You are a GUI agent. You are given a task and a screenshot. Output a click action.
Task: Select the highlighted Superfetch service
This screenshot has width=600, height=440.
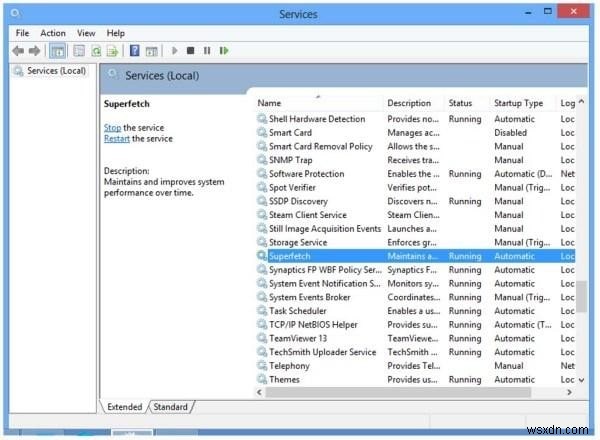point(416,256)
